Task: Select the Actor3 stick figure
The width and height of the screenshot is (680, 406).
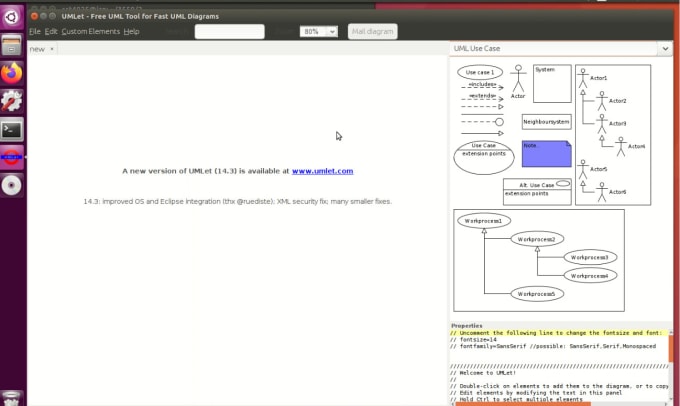Action: [602, 124]
